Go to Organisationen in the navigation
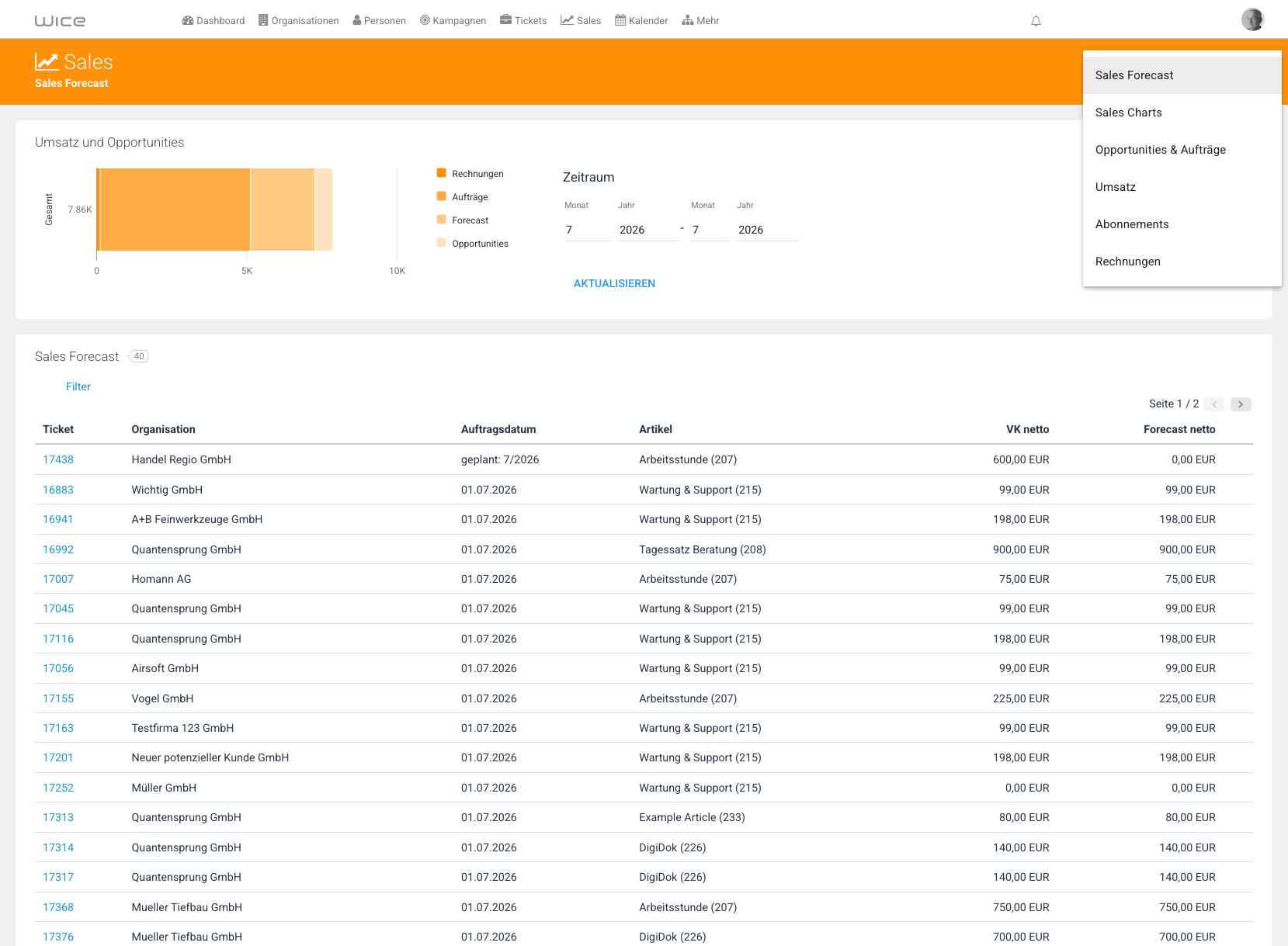Screen dimensions: 1288x946 tap(299, 21)
